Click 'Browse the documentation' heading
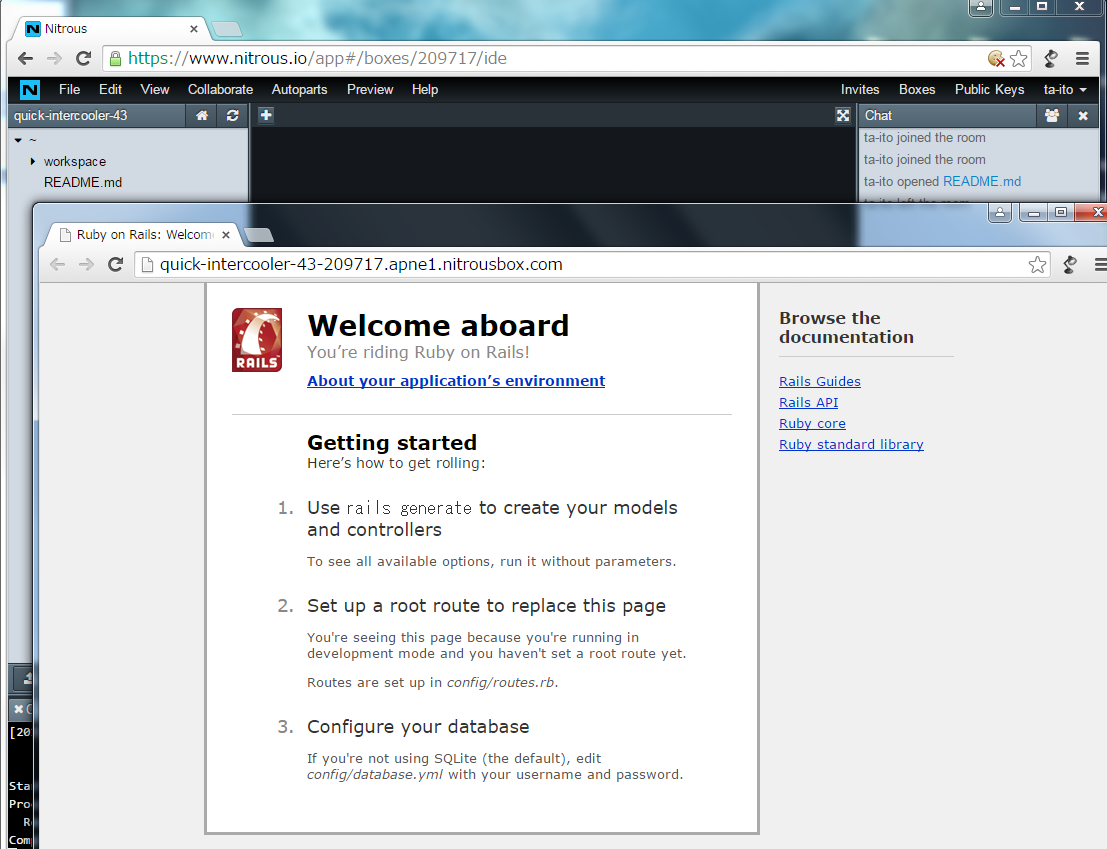The image size is (1107, 849). [x=846, y=327]
